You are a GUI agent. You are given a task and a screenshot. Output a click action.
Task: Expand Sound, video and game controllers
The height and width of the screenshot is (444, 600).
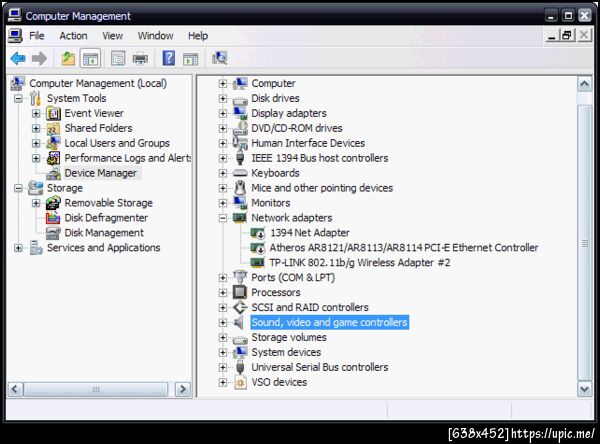click(x=223, y=322)
